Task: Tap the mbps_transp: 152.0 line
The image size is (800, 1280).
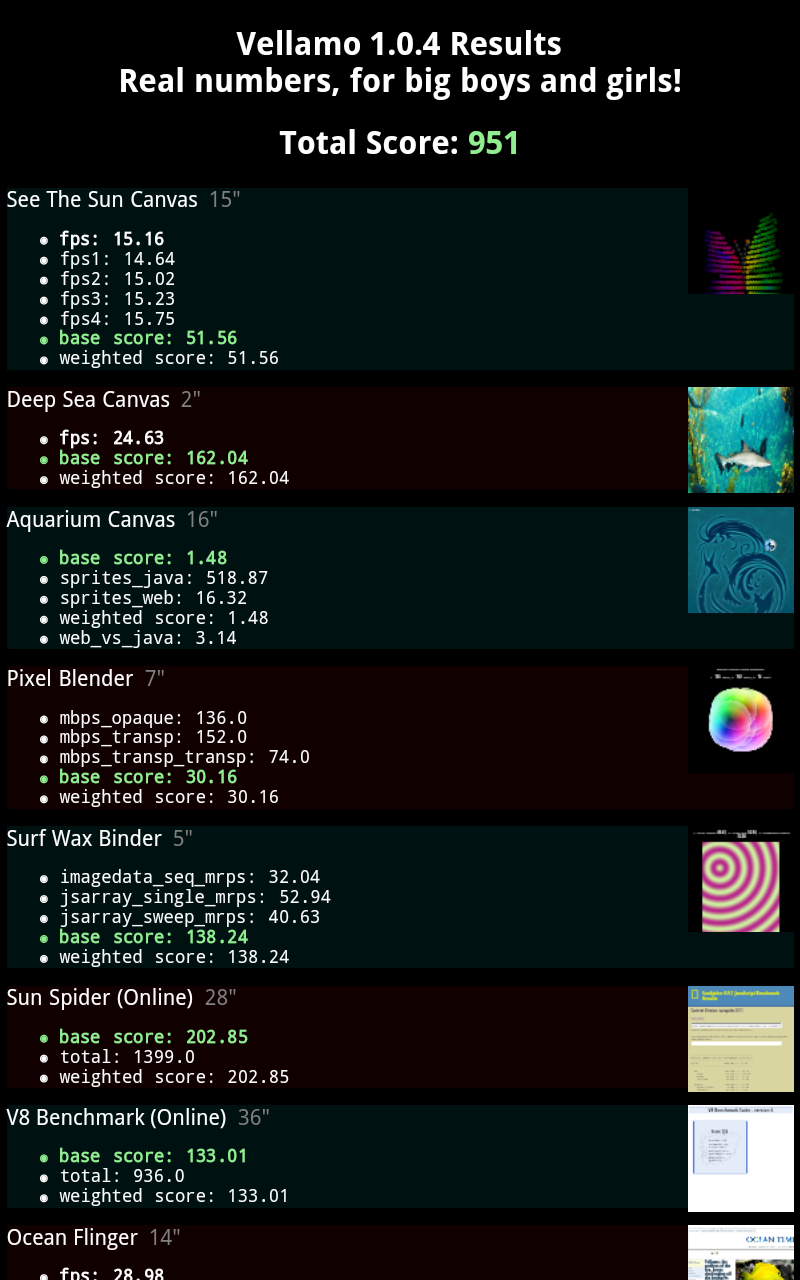Action: point(153,737)
